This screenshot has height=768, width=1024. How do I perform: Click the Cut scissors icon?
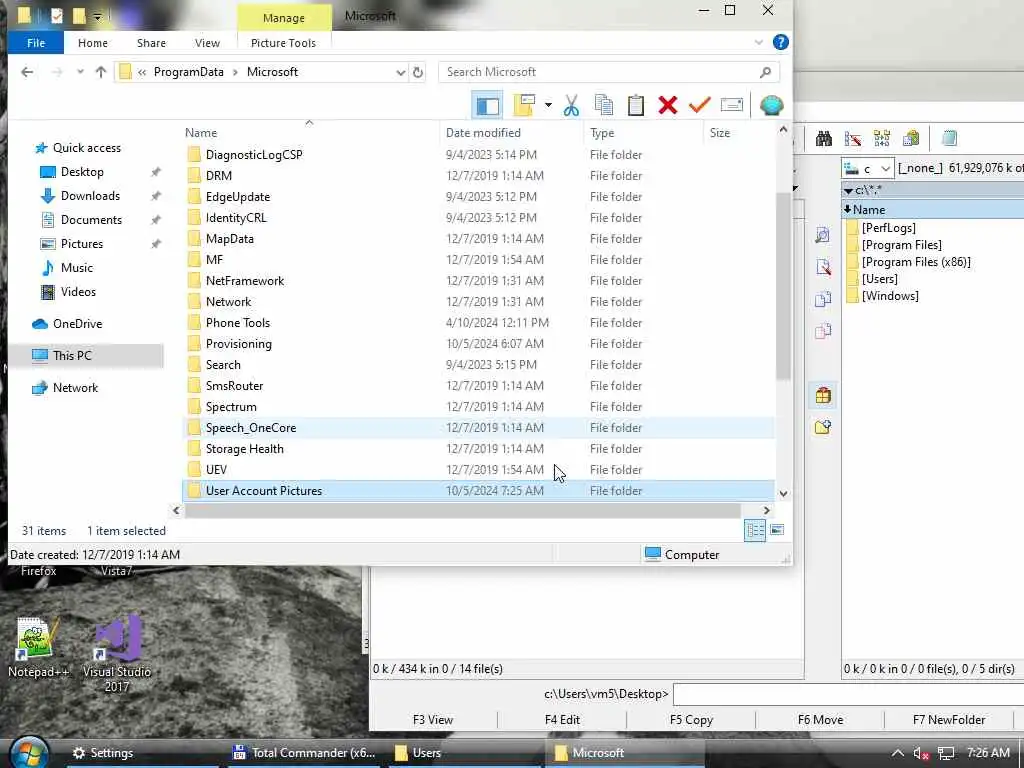pos(571,105)
